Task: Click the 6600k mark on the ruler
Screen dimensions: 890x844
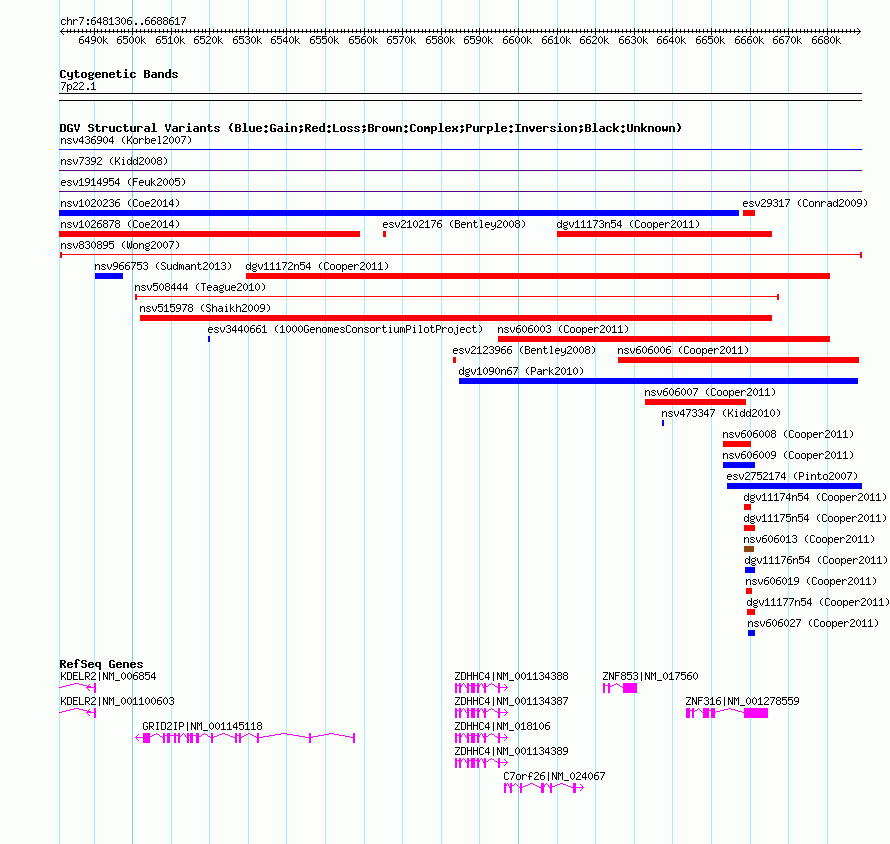Action: point(517,40)
